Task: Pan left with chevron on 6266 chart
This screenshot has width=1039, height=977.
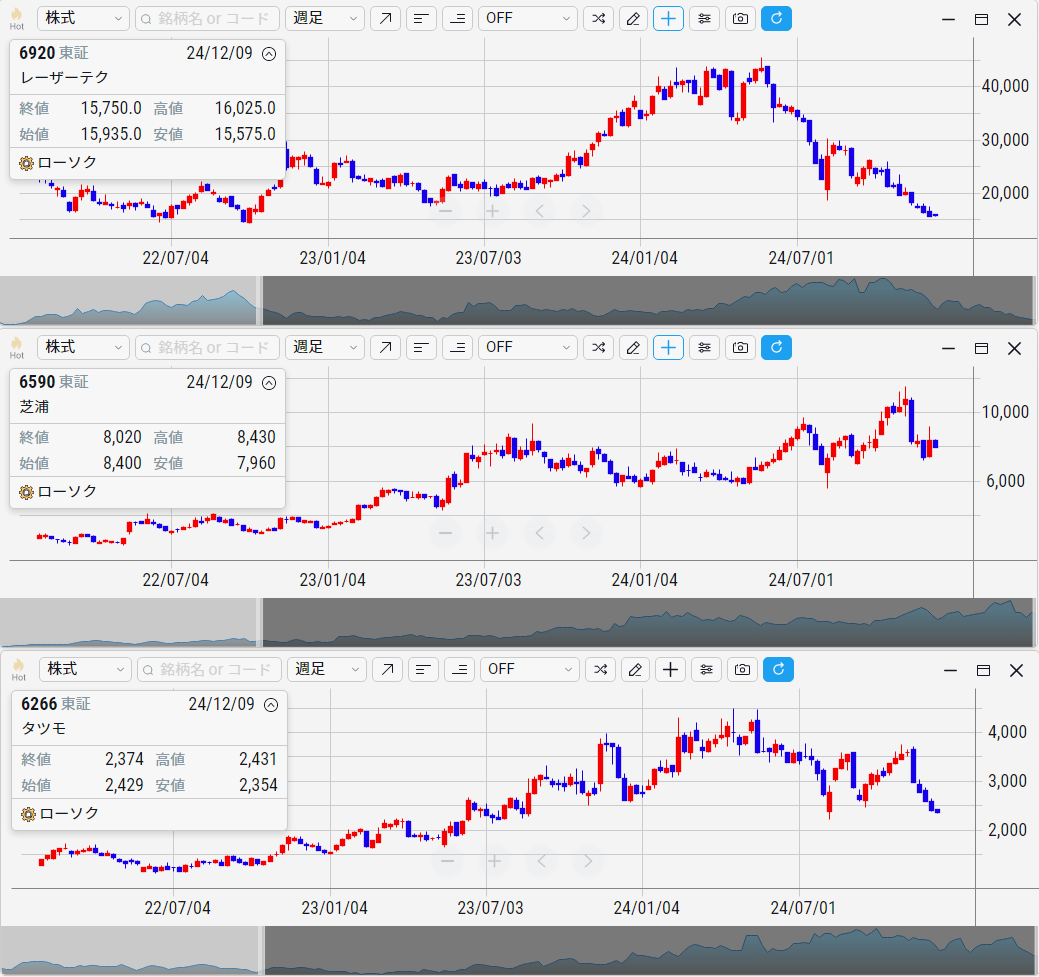Action: [541, 861]
